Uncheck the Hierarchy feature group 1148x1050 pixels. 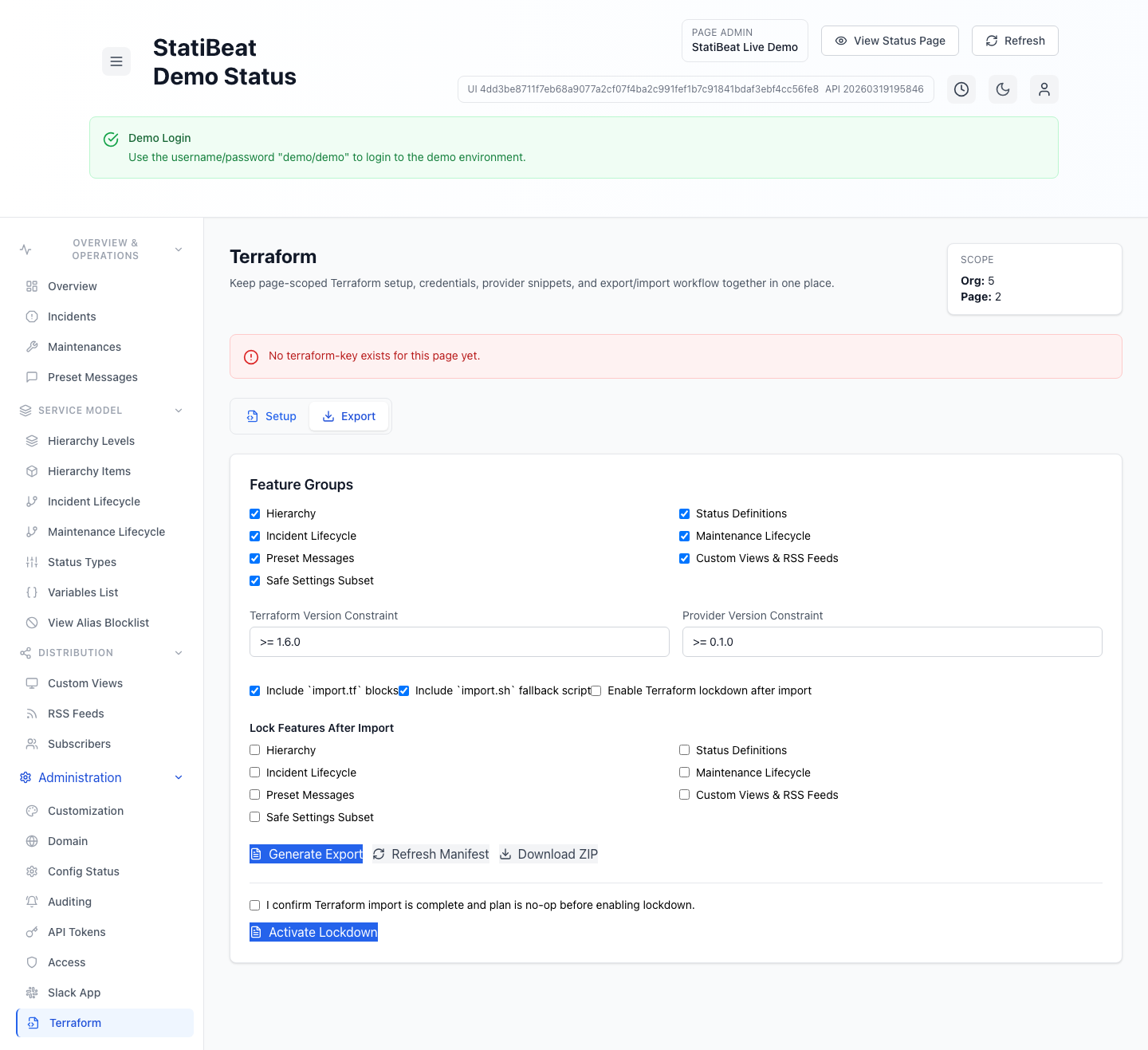pyautogui.click(x=254, y=513)
